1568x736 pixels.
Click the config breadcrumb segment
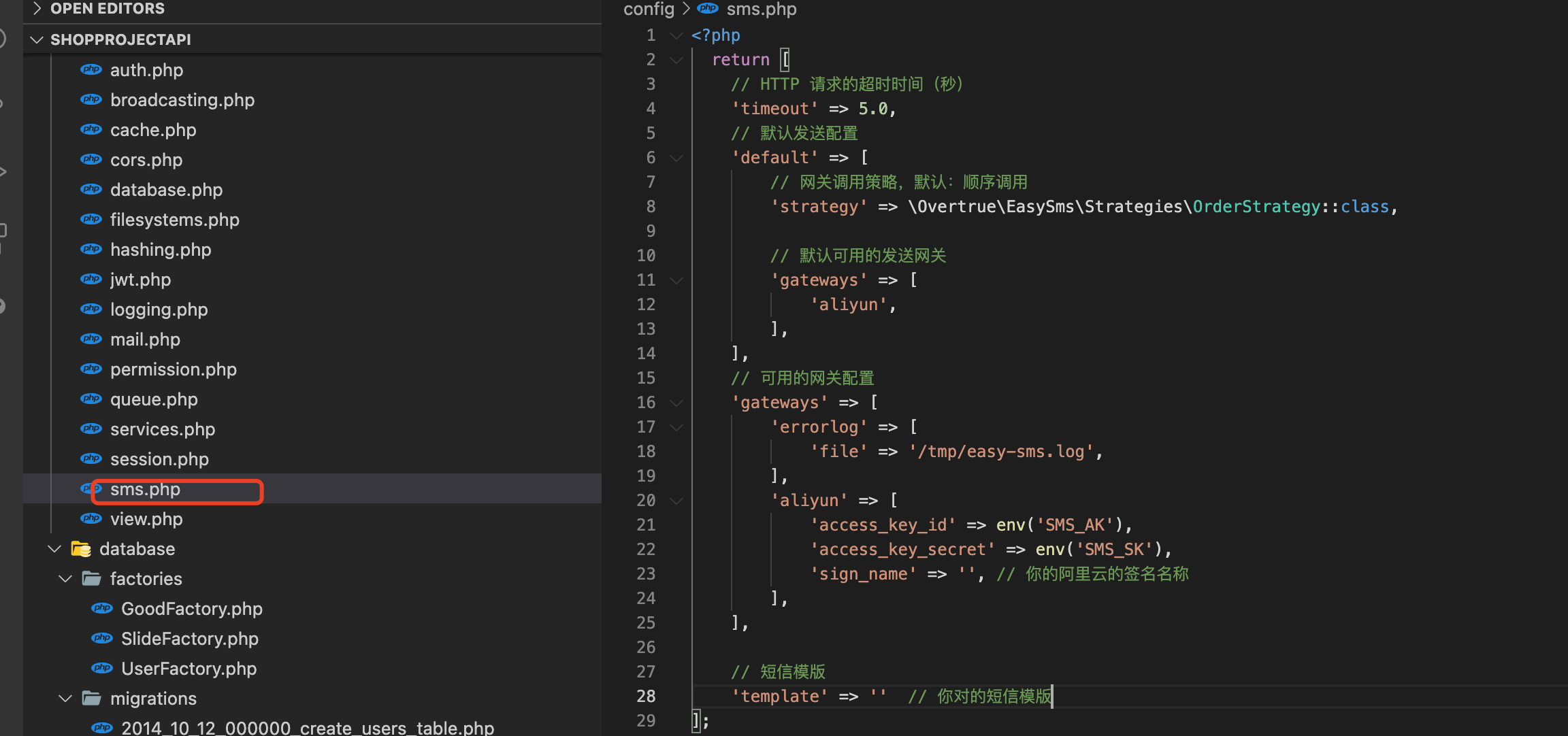(649, 9)
